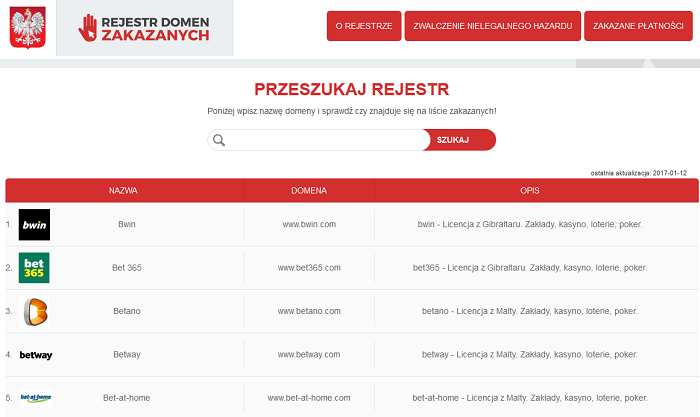Click the betway Malta licence description
The height and width of the screenshot is (417, 700).
(530, 354)
